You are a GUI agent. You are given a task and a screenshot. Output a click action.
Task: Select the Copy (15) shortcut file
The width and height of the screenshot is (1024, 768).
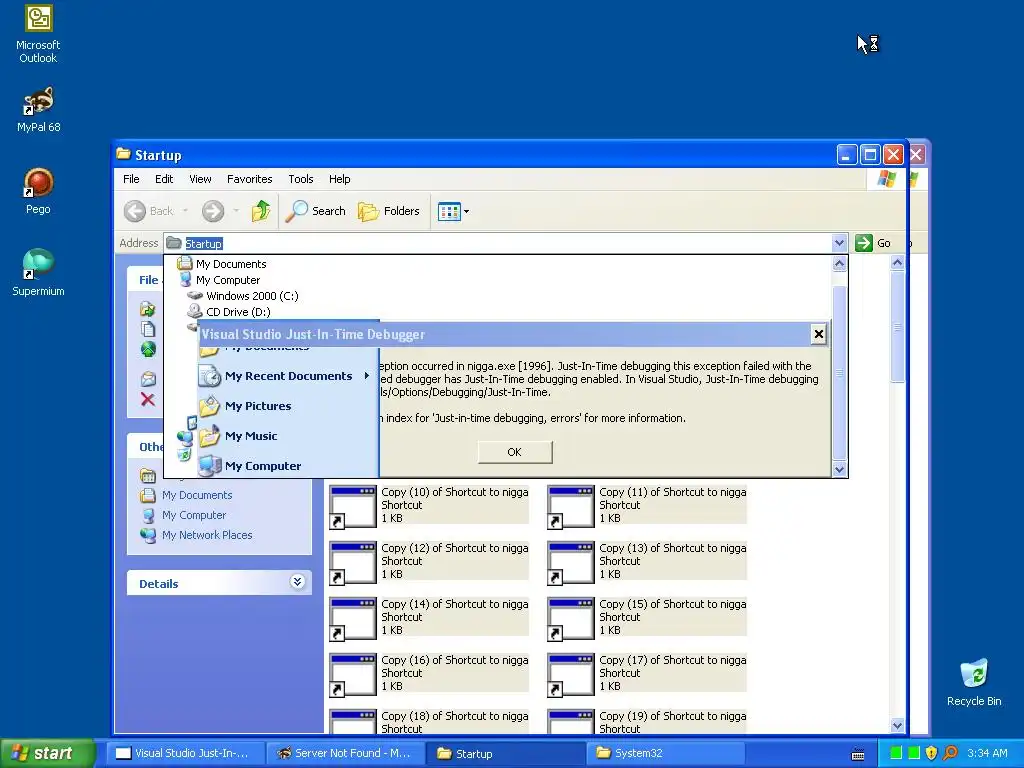647,617
